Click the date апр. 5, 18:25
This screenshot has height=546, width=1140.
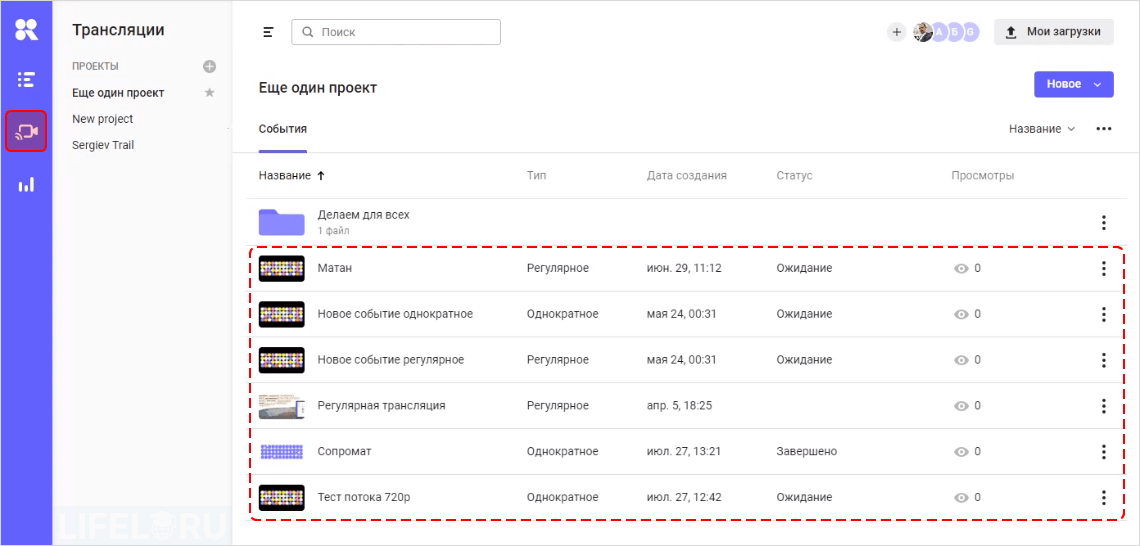coord(679,406)
